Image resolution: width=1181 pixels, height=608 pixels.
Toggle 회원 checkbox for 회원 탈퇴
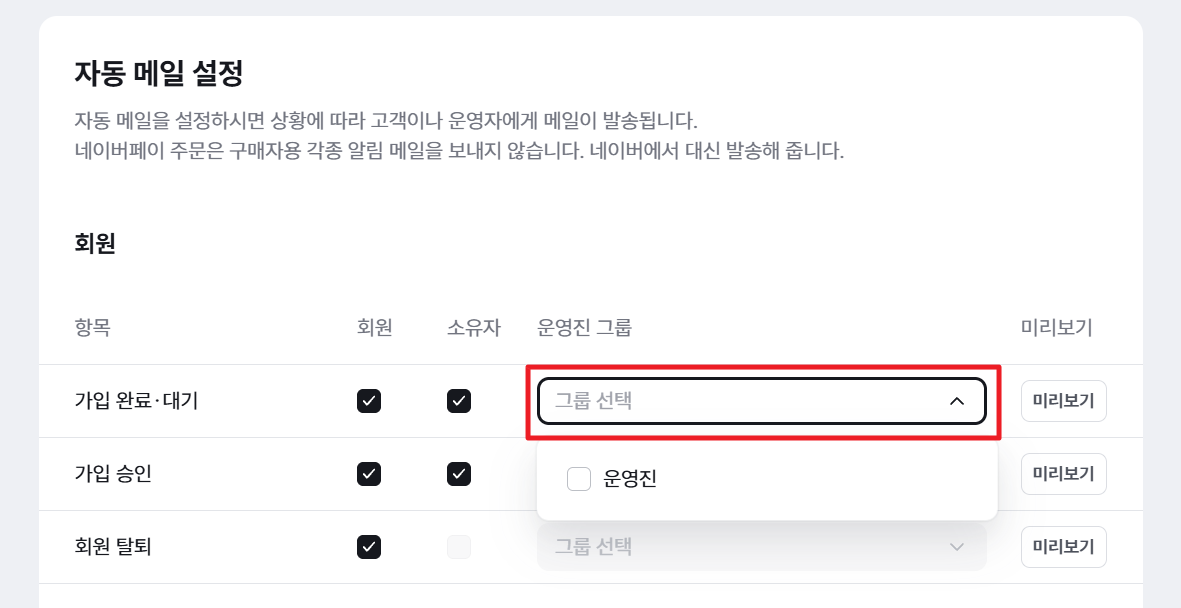coord(369,547)
